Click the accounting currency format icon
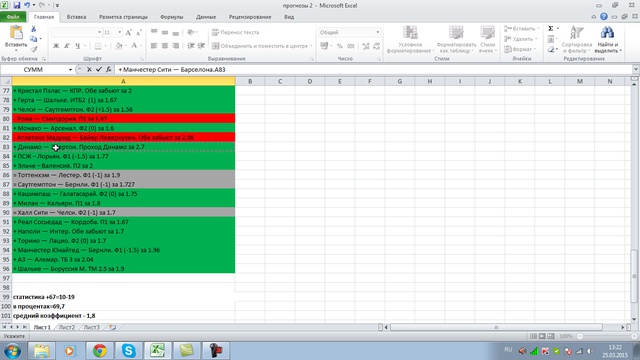This screenshot has width=640, height=360. click(324, 46)
